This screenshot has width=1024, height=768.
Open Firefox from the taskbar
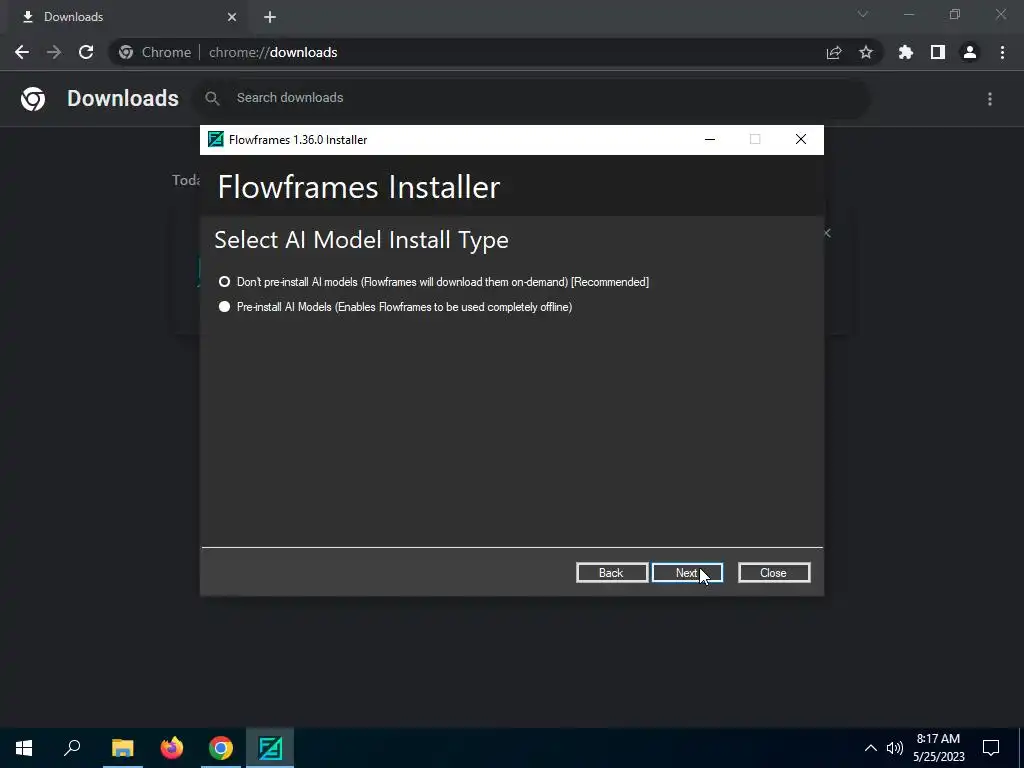click(172, 748)
